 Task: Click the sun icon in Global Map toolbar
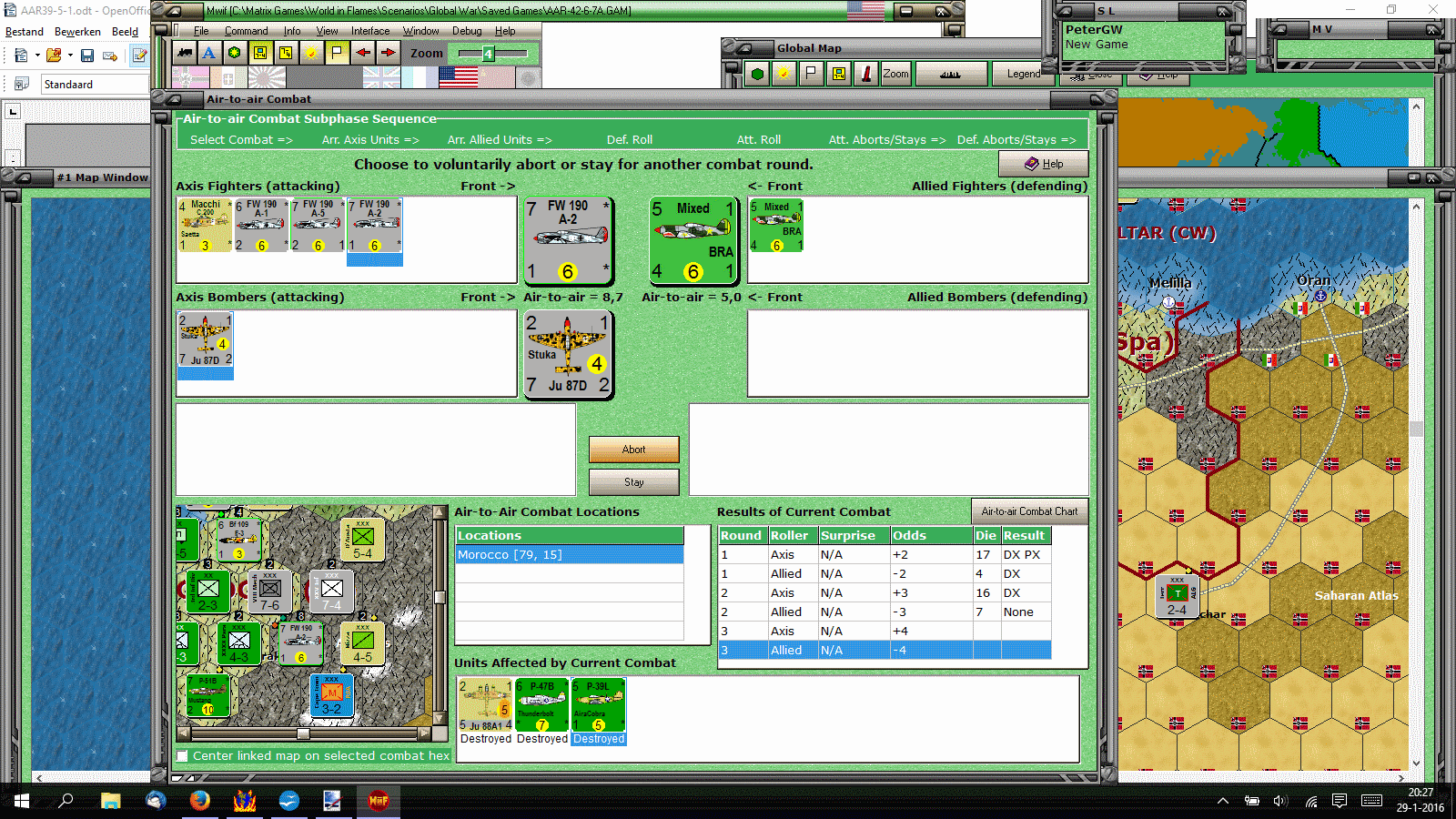pyautogui.click(x=783, y=74)
